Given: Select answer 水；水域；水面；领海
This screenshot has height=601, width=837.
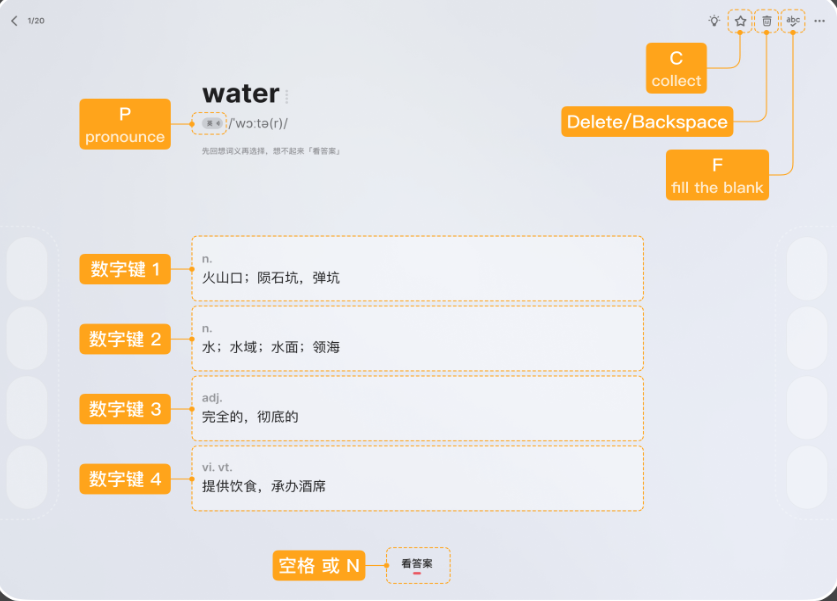Looking at the screenshot, I should coord(417,338).
